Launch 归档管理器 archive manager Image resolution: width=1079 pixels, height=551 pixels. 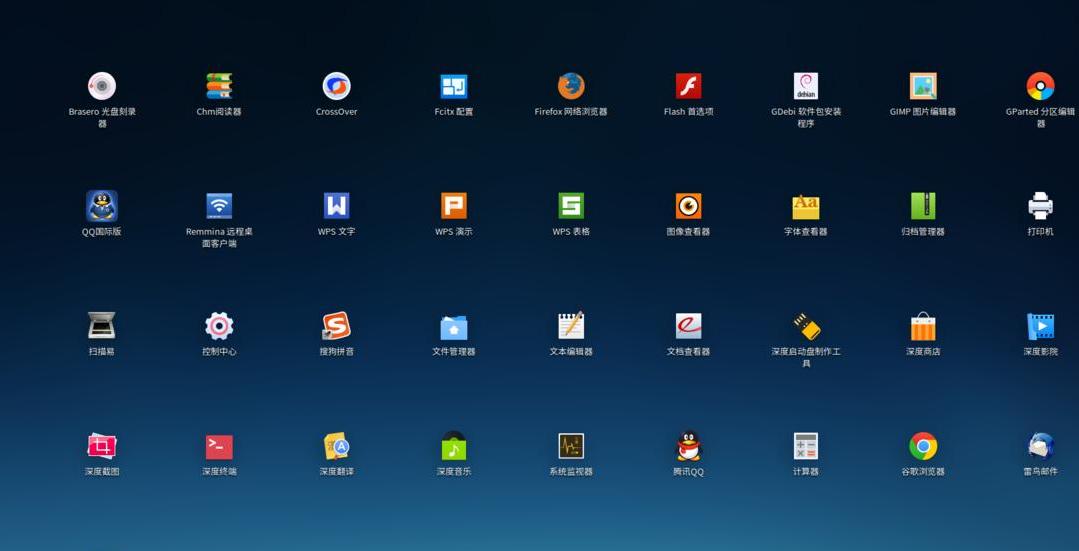click(x=923, y=206)
